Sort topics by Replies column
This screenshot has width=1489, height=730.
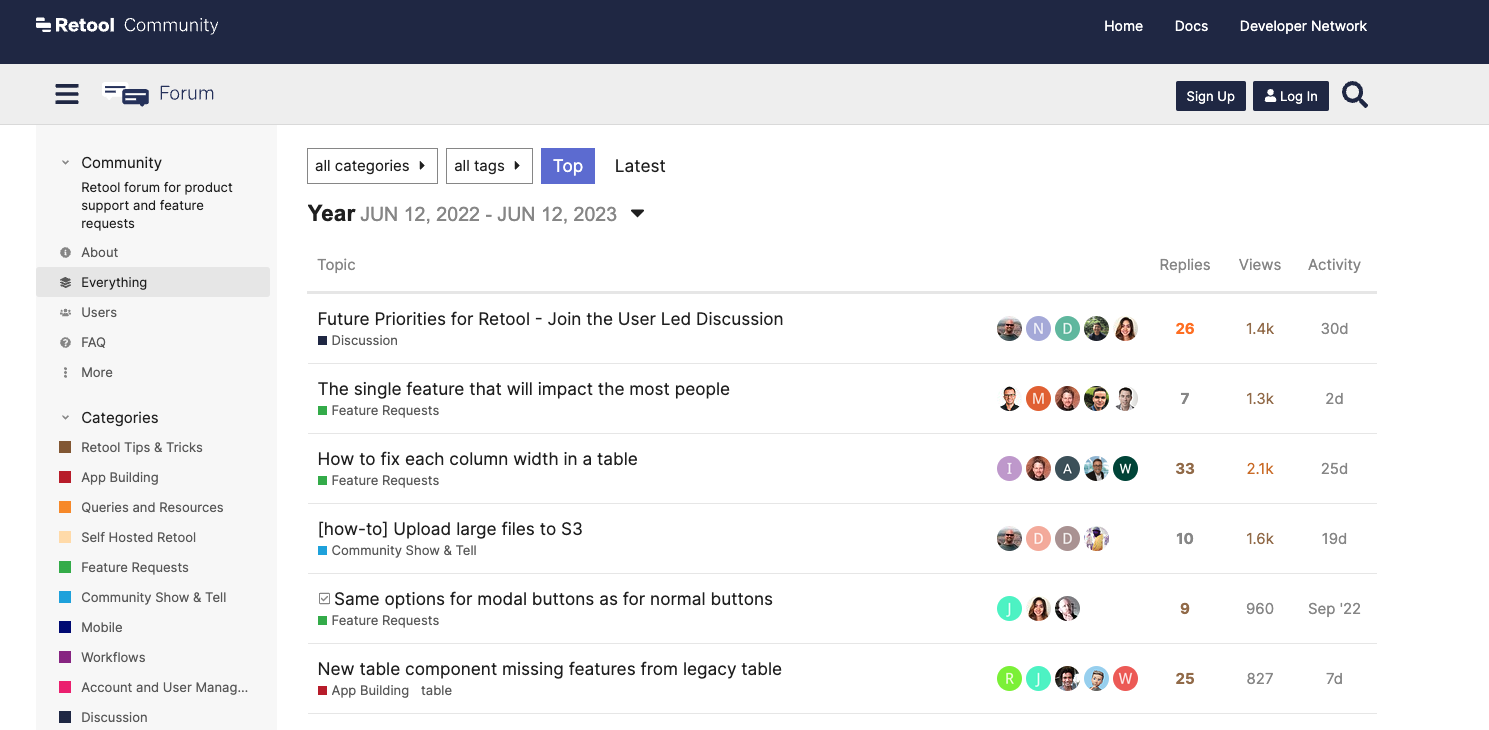point(1185,265)
